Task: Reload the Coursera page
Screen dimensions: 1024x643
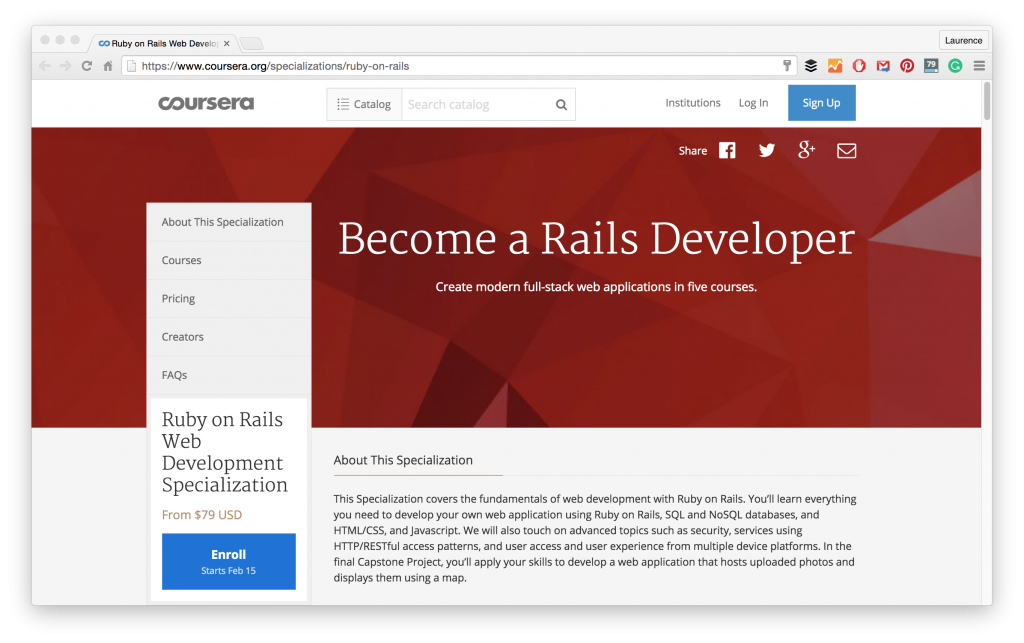Action: coord(87,66)
